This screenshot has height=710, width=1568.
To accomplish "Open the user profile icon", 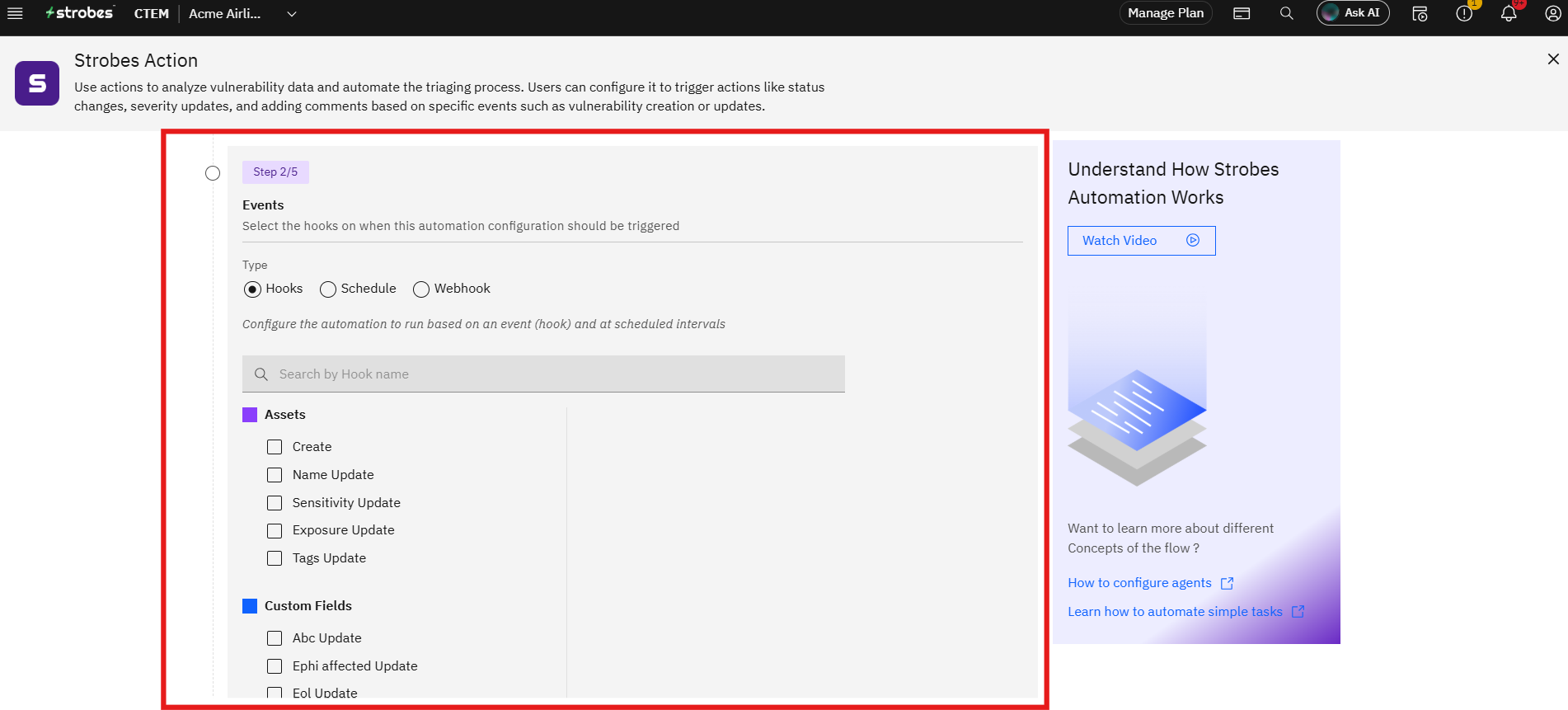I will (x=1553, y=13).
